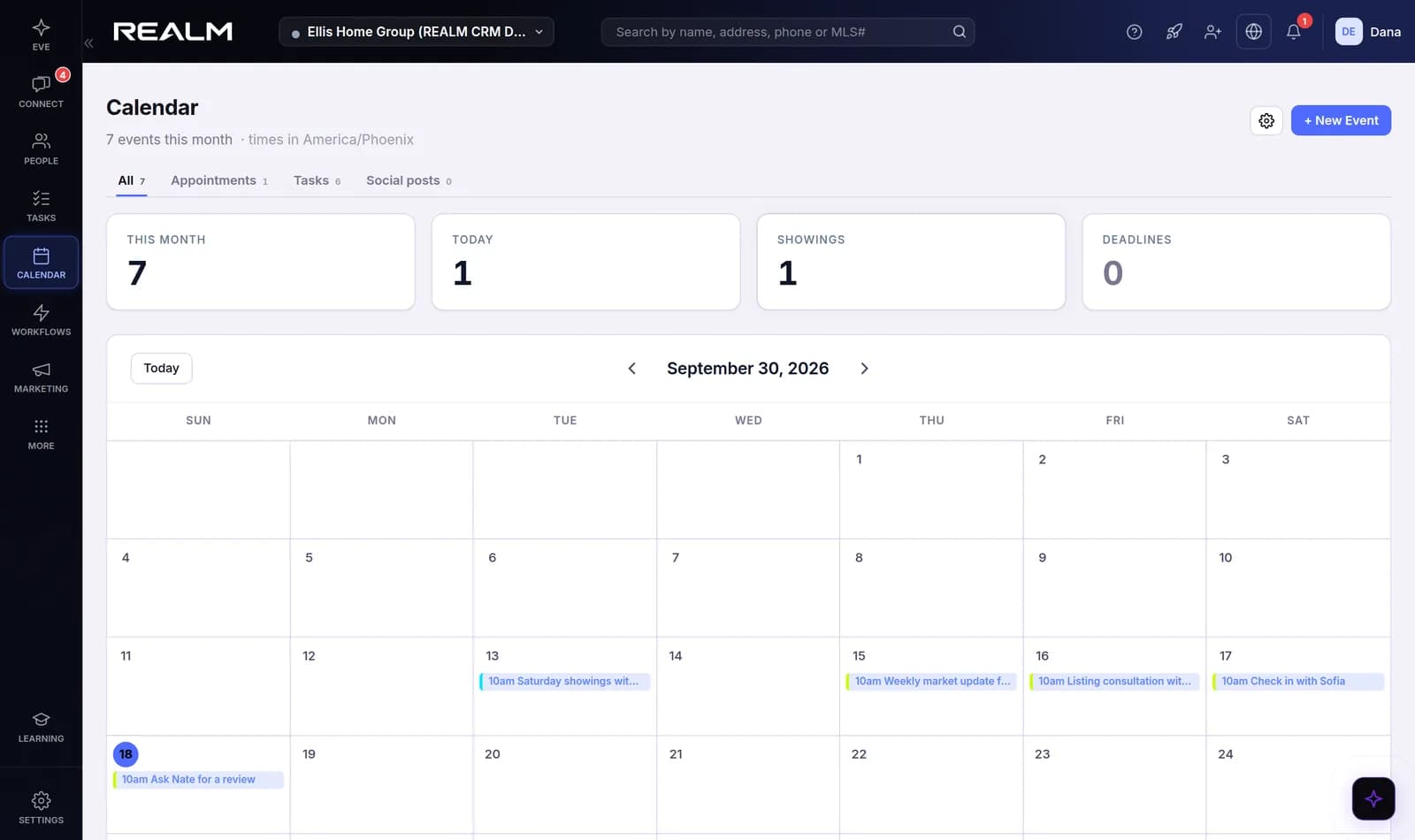Switch to Appointments tab
This screenshot has width=1415, height=840.
point(219,180)
